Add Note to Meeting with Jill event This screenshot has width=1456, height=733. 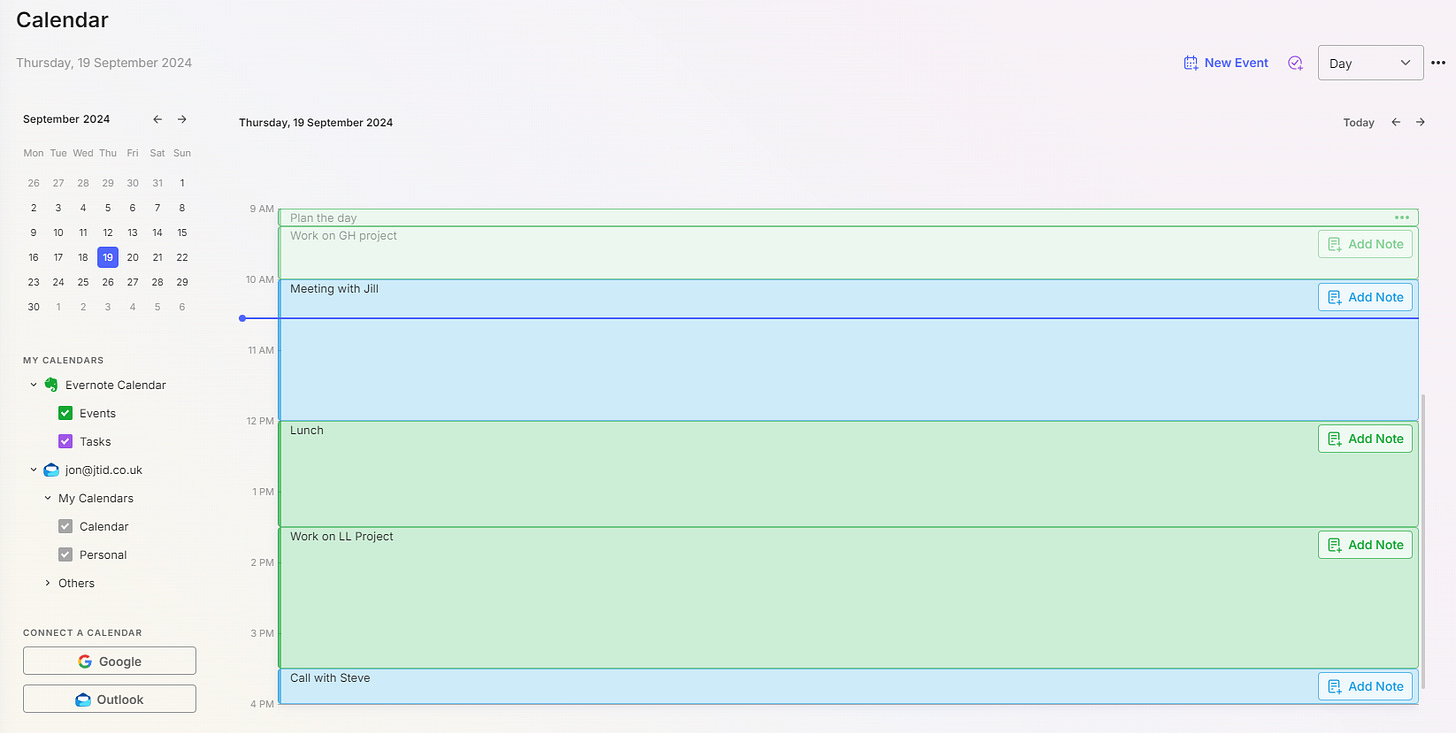[x=1365, y=297]
